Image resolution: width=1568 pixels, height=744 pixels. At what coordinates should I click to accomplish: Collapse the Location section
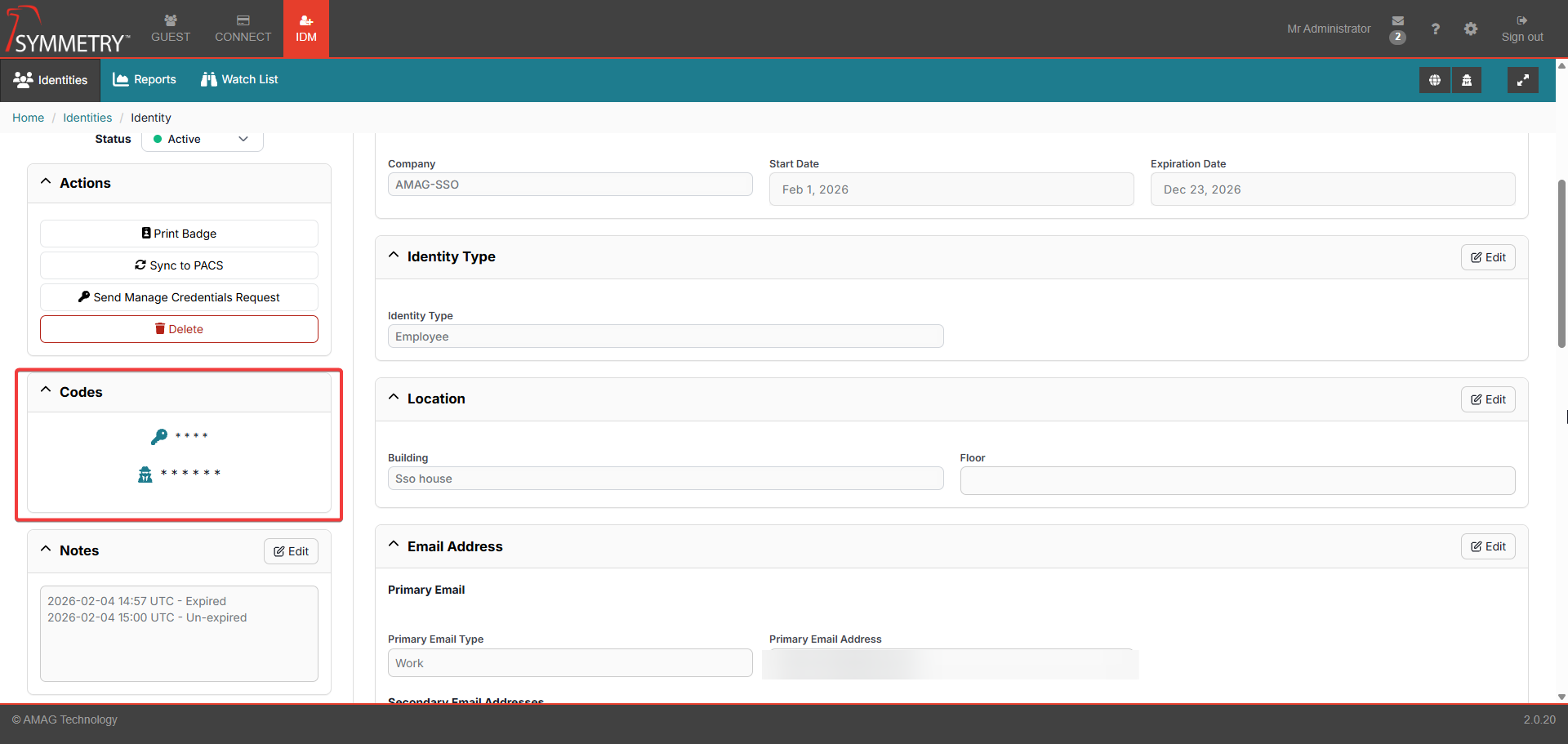point(394,398)
